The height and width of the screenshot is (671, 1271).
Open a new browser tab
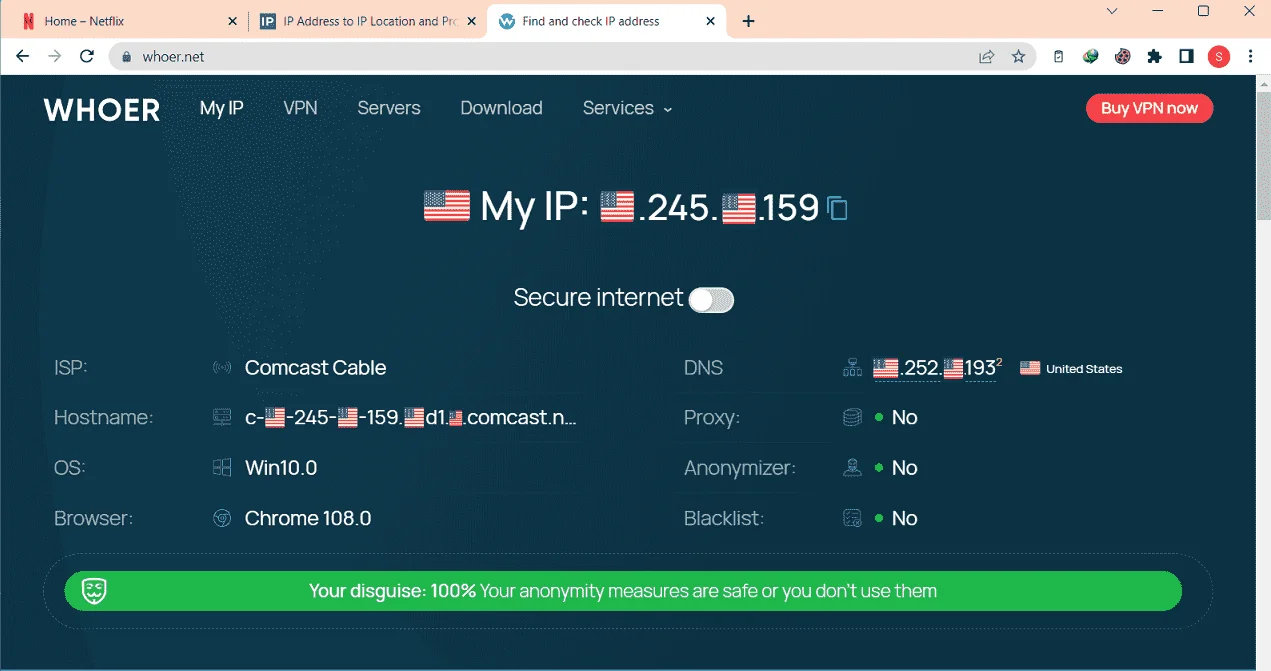pos(748,21)
